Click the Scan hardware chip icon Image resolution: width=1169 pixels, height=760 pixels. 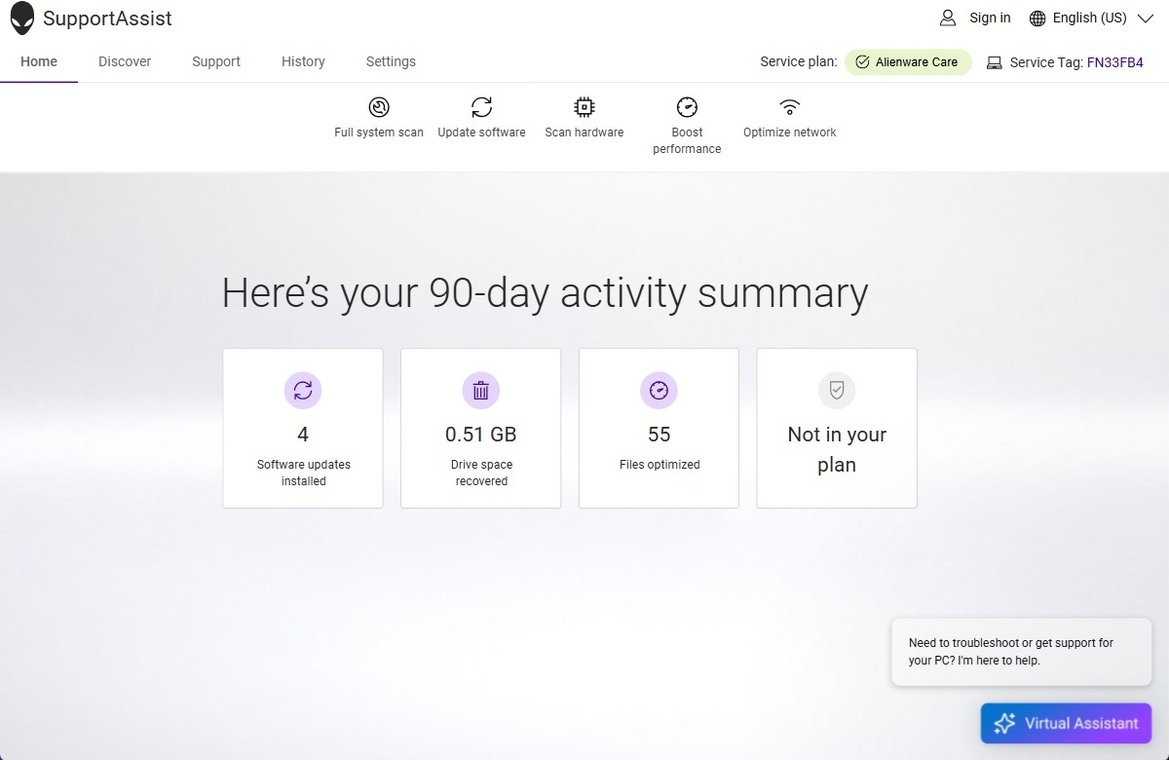(x=584, y=107)
